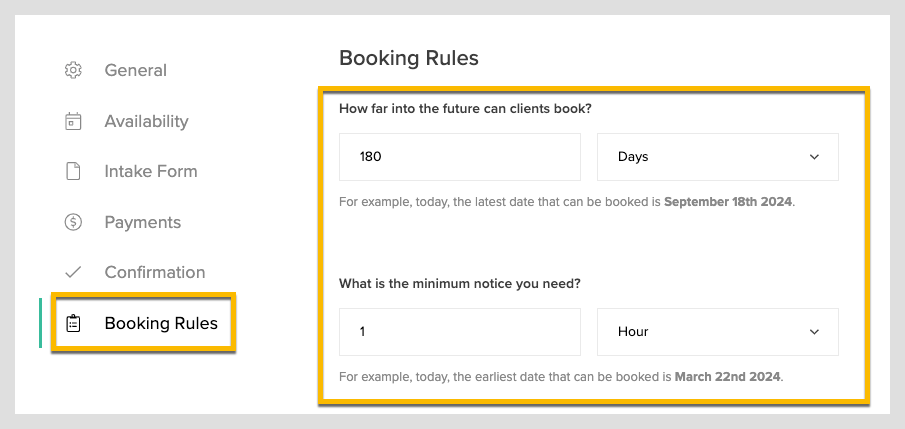Open the General settings section

point(135,70)
